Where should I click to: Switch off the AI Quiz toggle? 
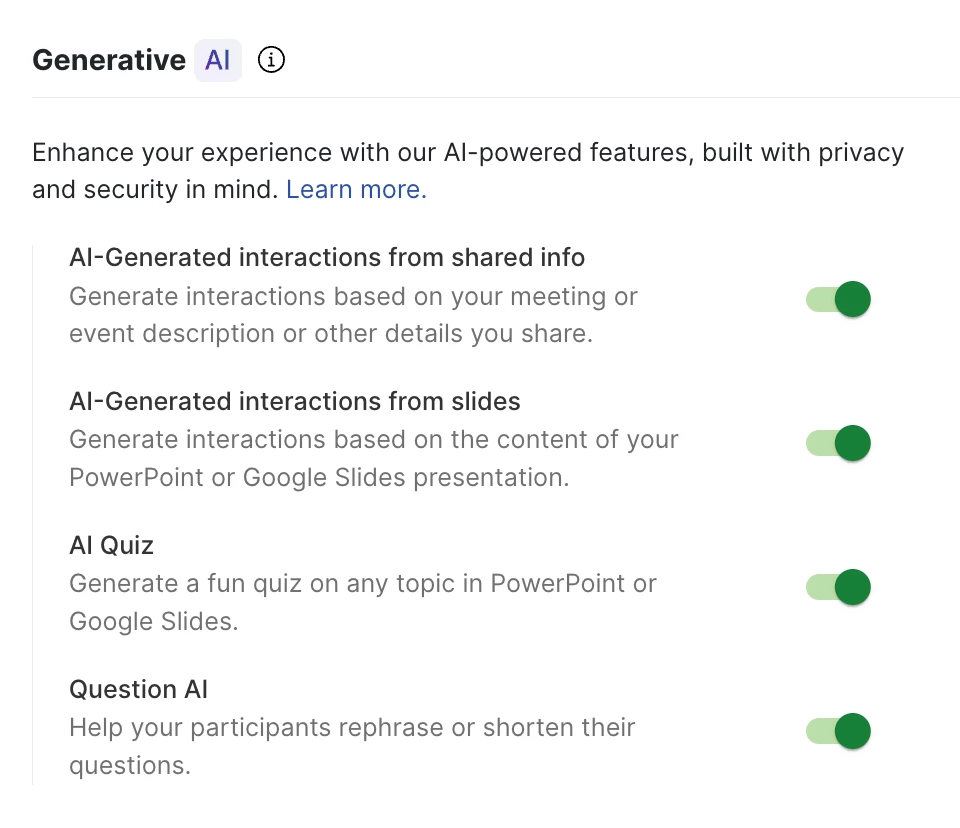[x=838, y=587]
